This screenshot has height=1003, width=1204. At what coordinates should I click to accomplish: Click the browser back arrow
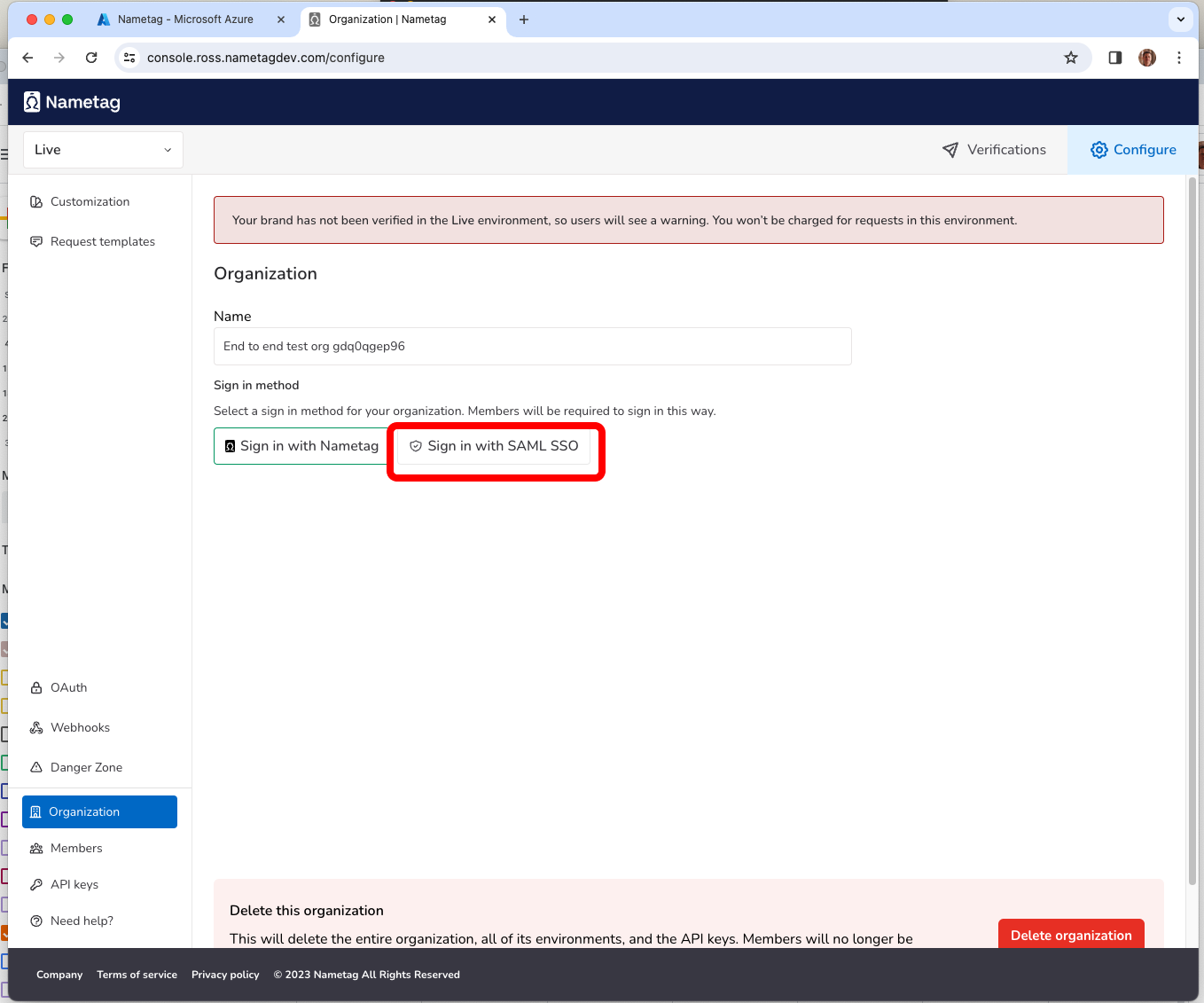27,58
